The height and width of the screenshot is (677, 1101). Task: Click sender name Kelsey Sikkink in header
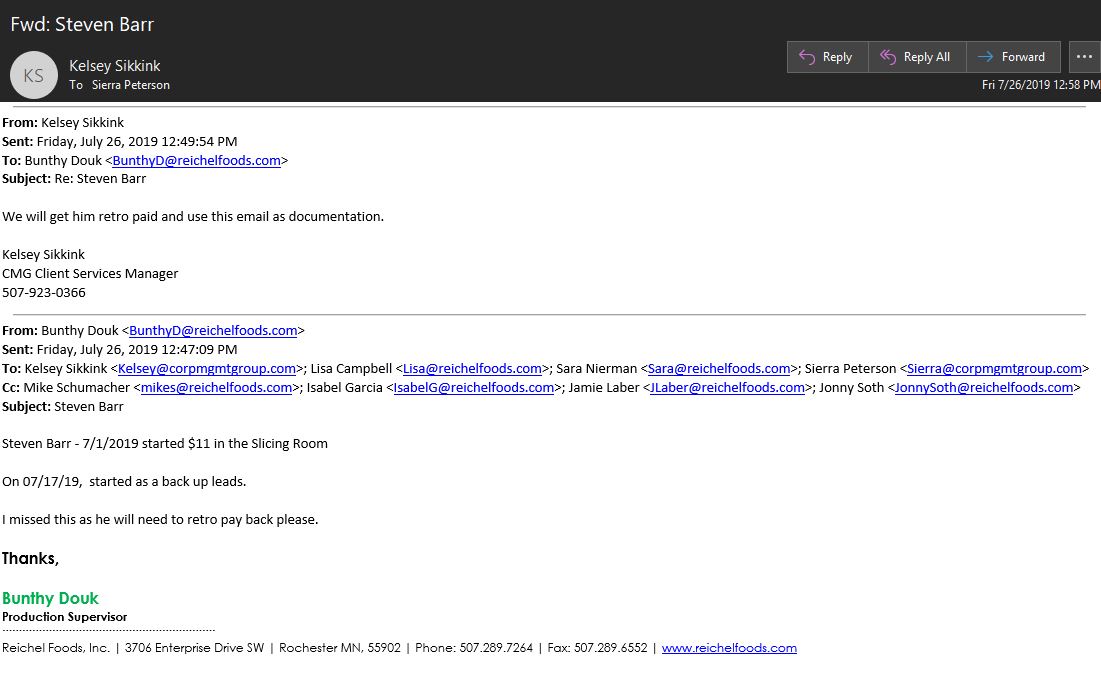click(x=115, y=66)
